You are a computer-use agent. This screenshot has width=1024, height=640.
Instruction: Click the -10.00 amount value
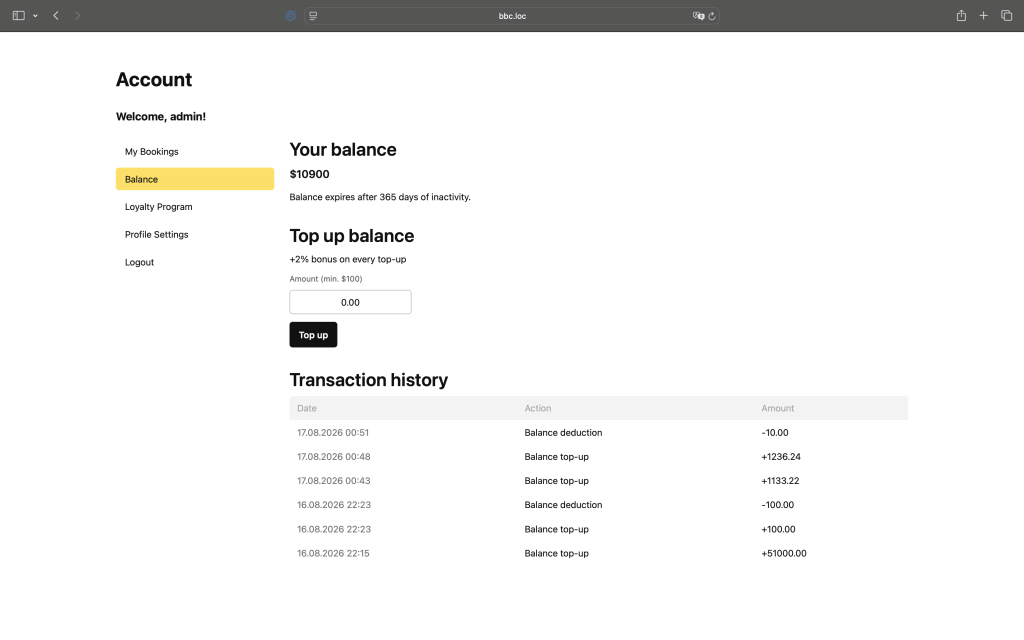[x=775, y=432]
